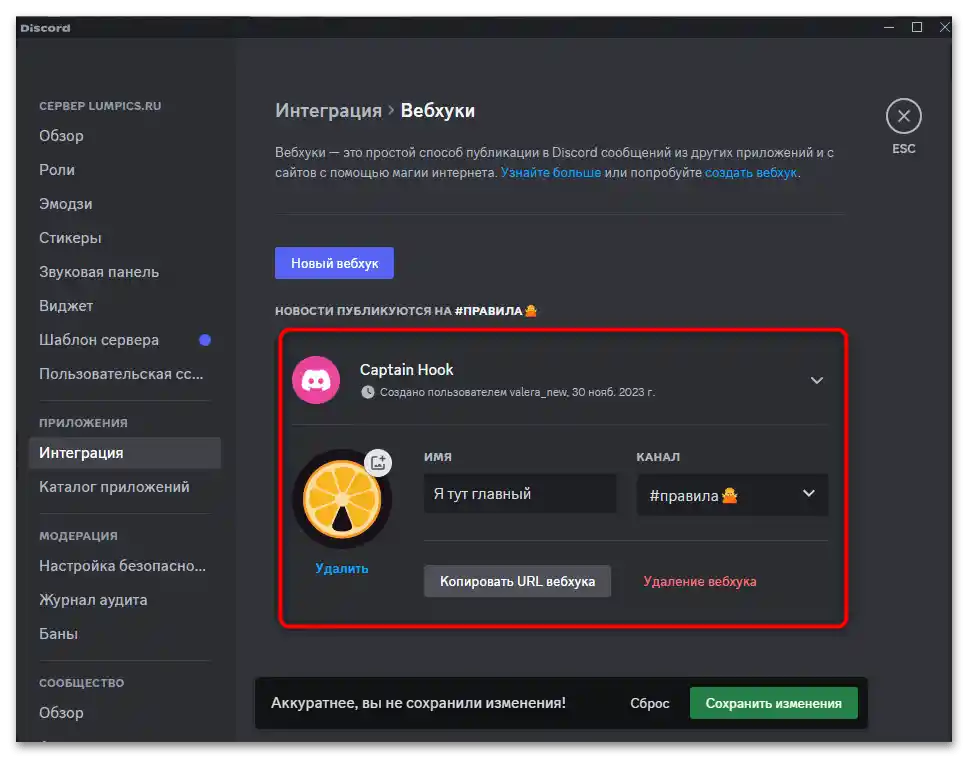968x758 pixels.
Task: Collapse the Captain Hook webhook chevron
Action: [816, 380]
